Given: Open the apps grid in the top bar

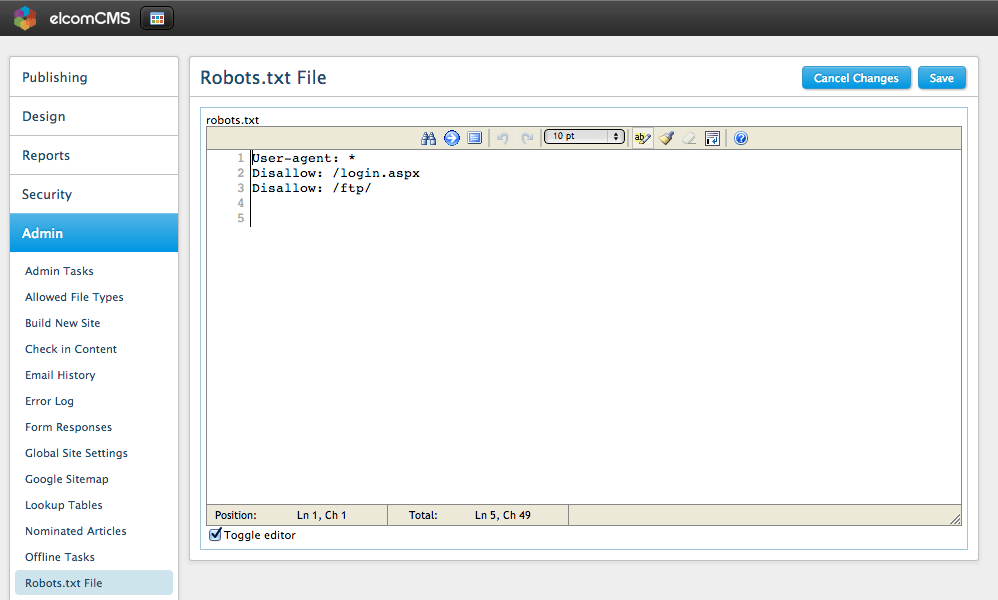Looking at the screenshot, I should coord(156,17).
